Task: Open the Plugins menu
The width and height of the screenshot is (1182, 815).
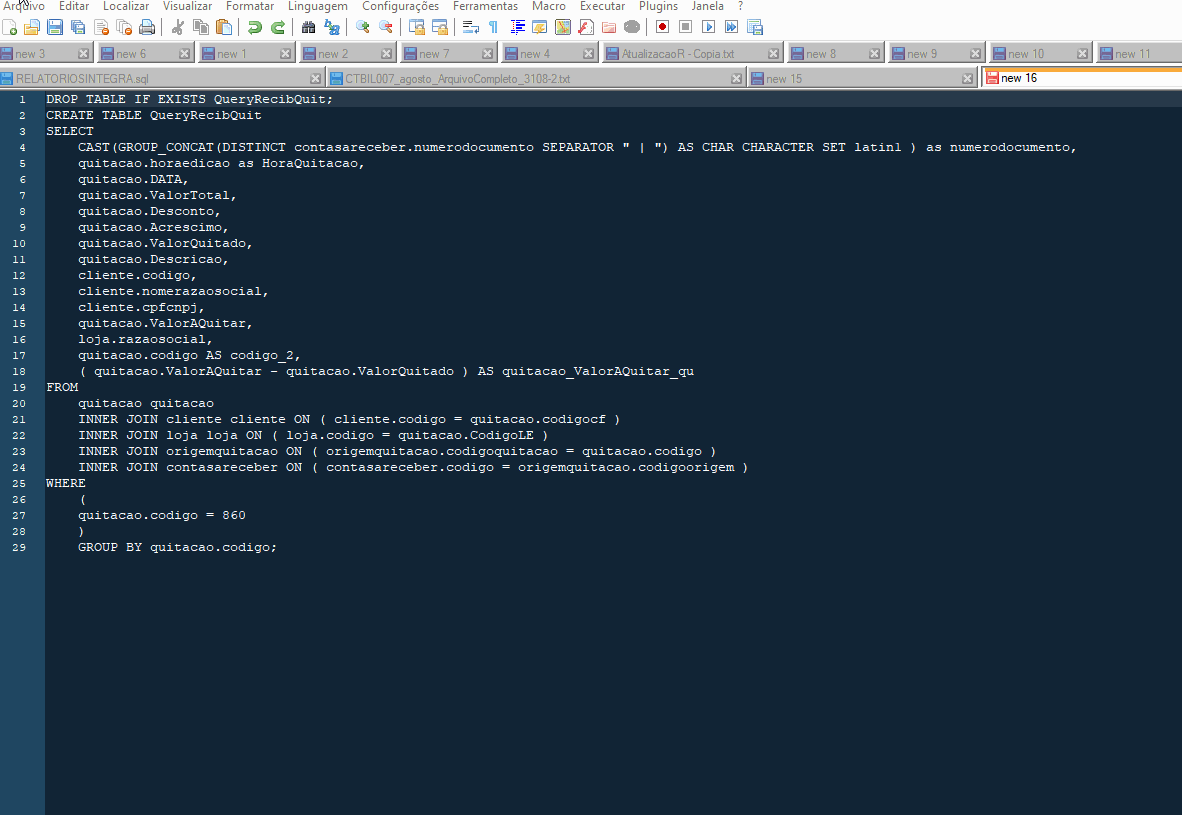Action: click(x=658, y=6)
